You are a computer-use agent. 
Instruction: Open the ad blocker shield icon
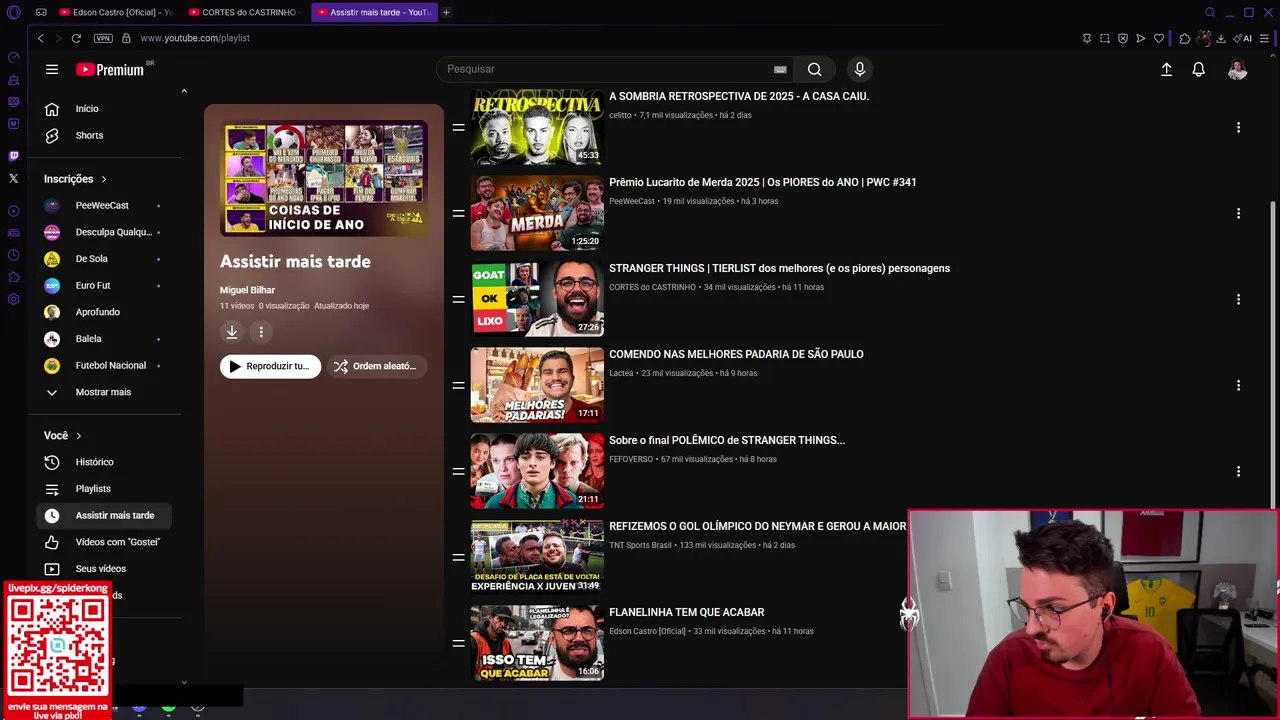click(1123, 38)
